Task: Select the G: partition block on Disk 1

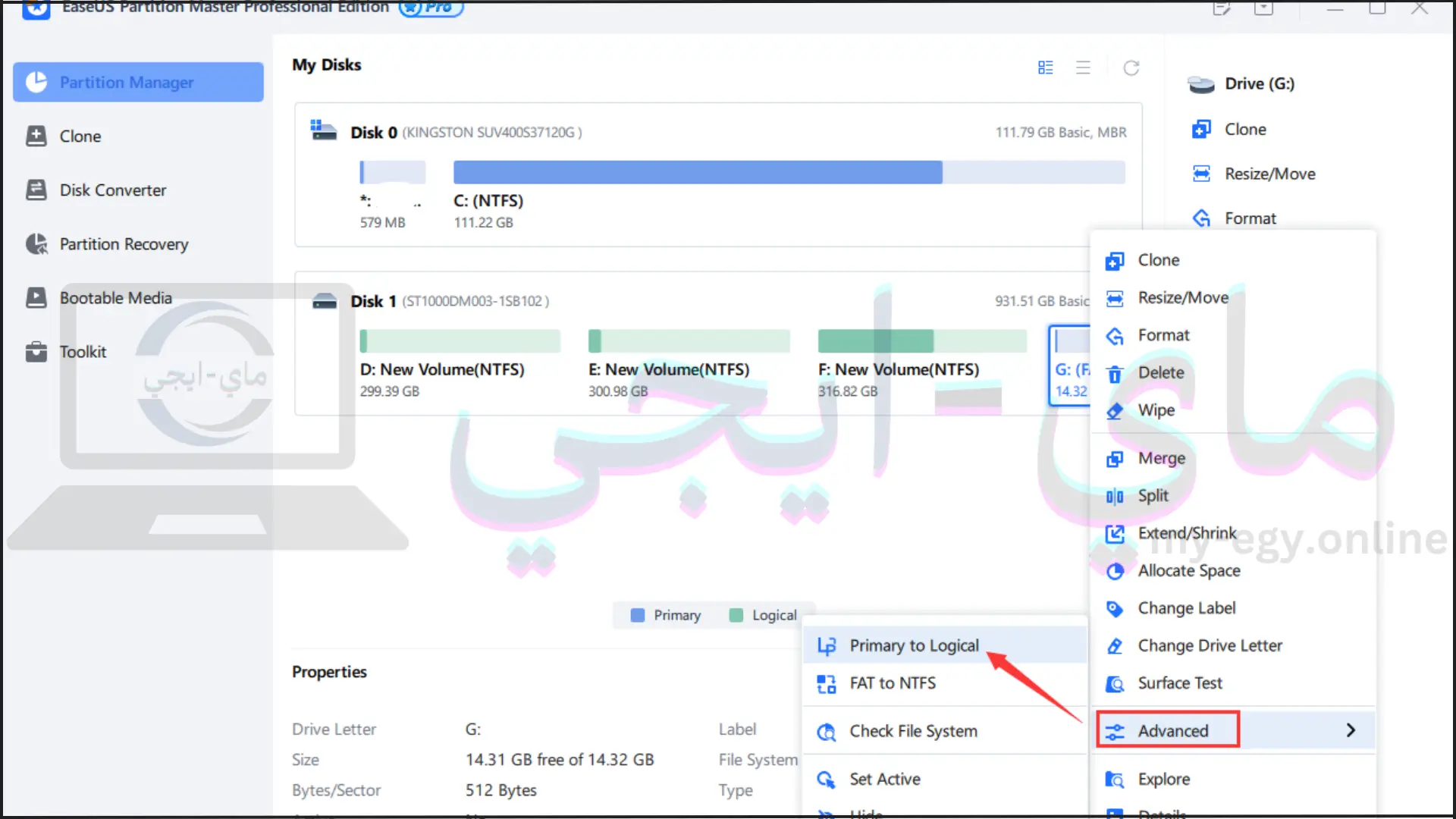Action: coord(1070,366)
